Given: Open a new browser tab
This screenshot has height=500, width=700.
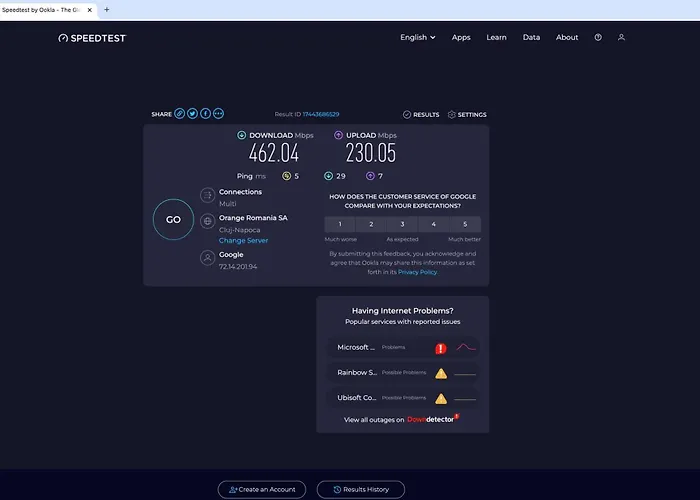Looking at the screenshot, I should (x=107, y=9).
